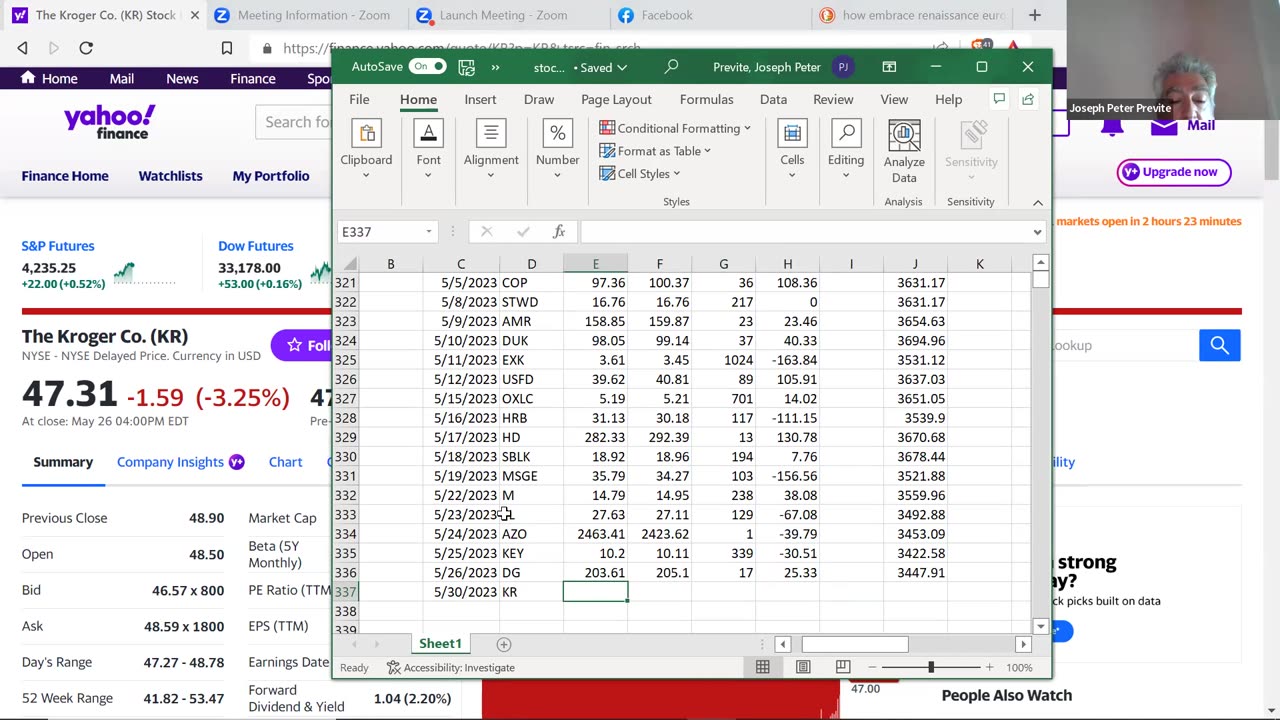The image size is (1280, 720).
Task: Open the Alignment group icon
Action: click(x=490, y=133)
